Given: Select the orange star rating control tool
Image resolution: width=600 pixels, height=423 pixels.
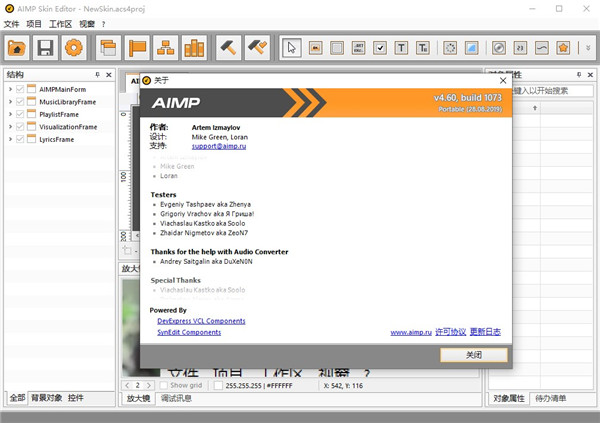Looking at the screenshot, I should 563,48.
